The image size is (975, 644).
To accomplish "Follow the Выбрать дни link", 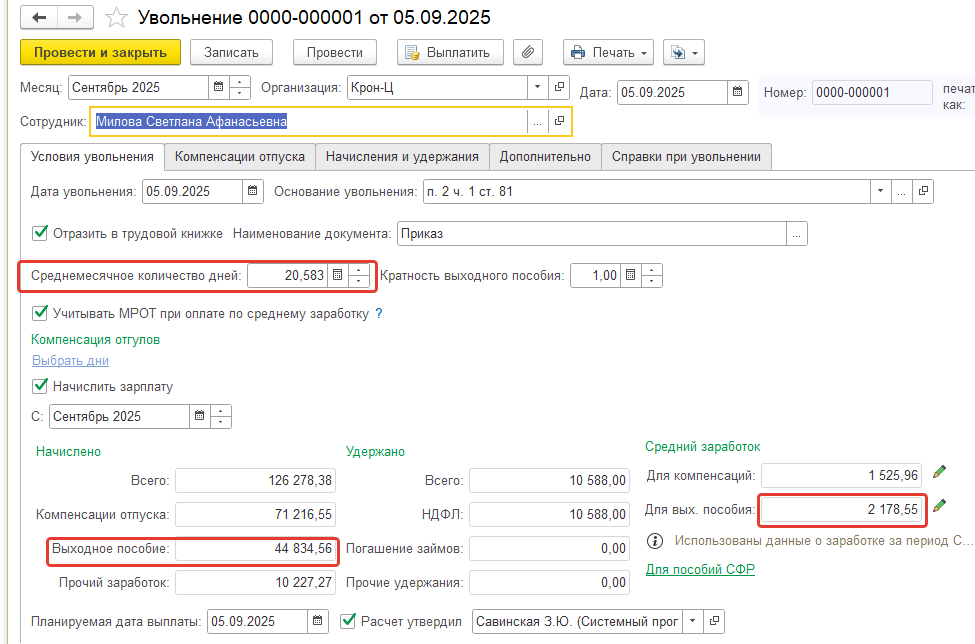I will [70, 361].
